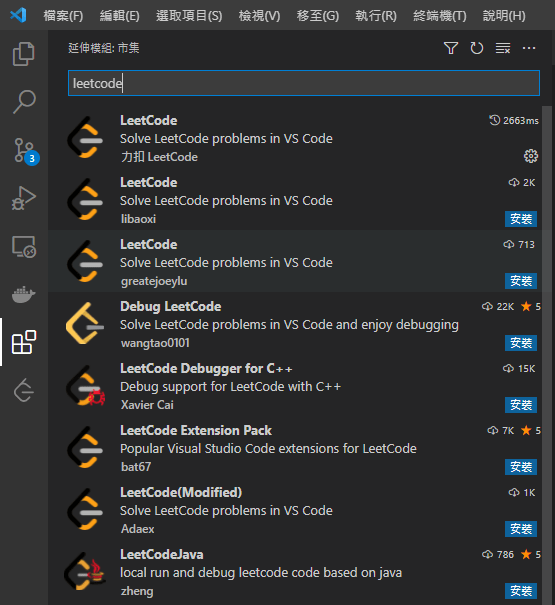This screenshot has height=605, width=555.
Task: Open the views and more actions menu
Action: pyautogui.click(x=529, y=48)
